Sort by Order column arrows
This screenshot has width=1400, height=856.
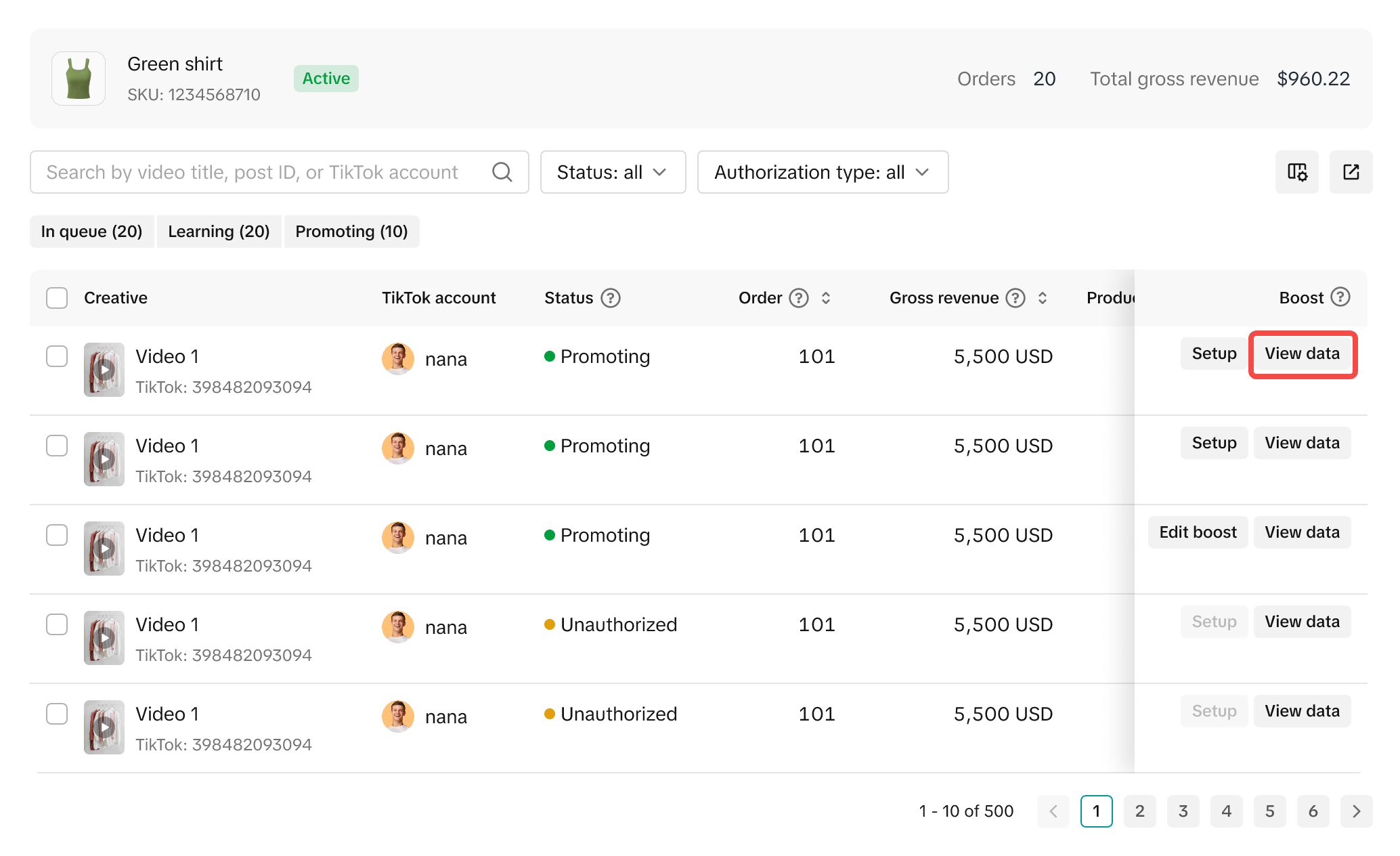[826, 298]
